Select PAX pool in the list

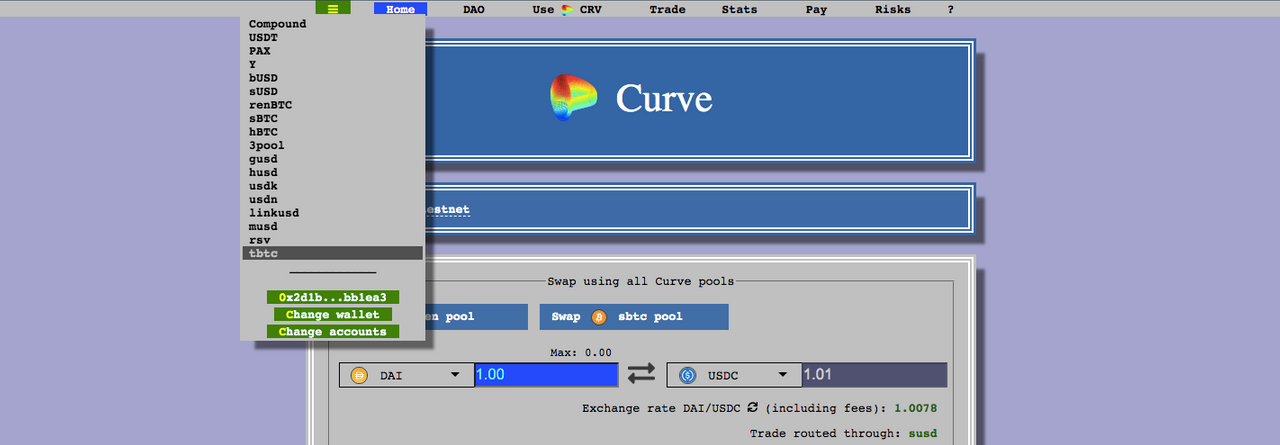tap(332, 50)
